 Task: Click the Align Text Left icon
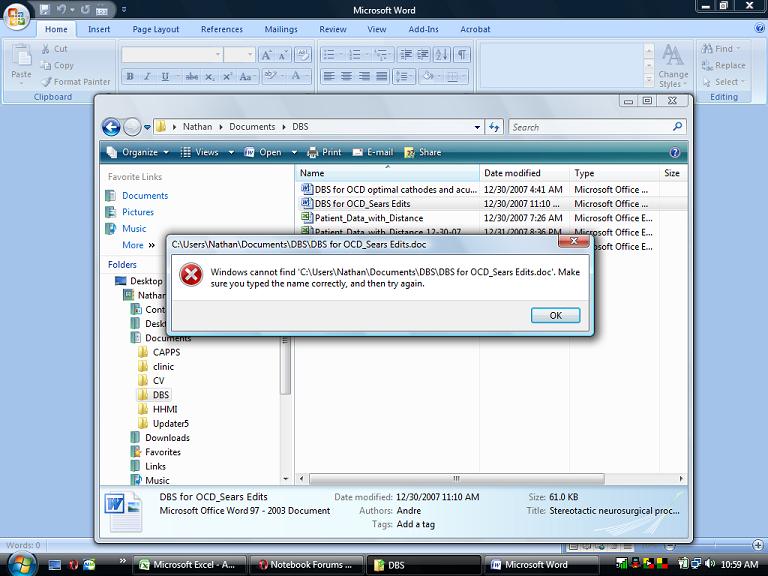[x=329, y=76]
